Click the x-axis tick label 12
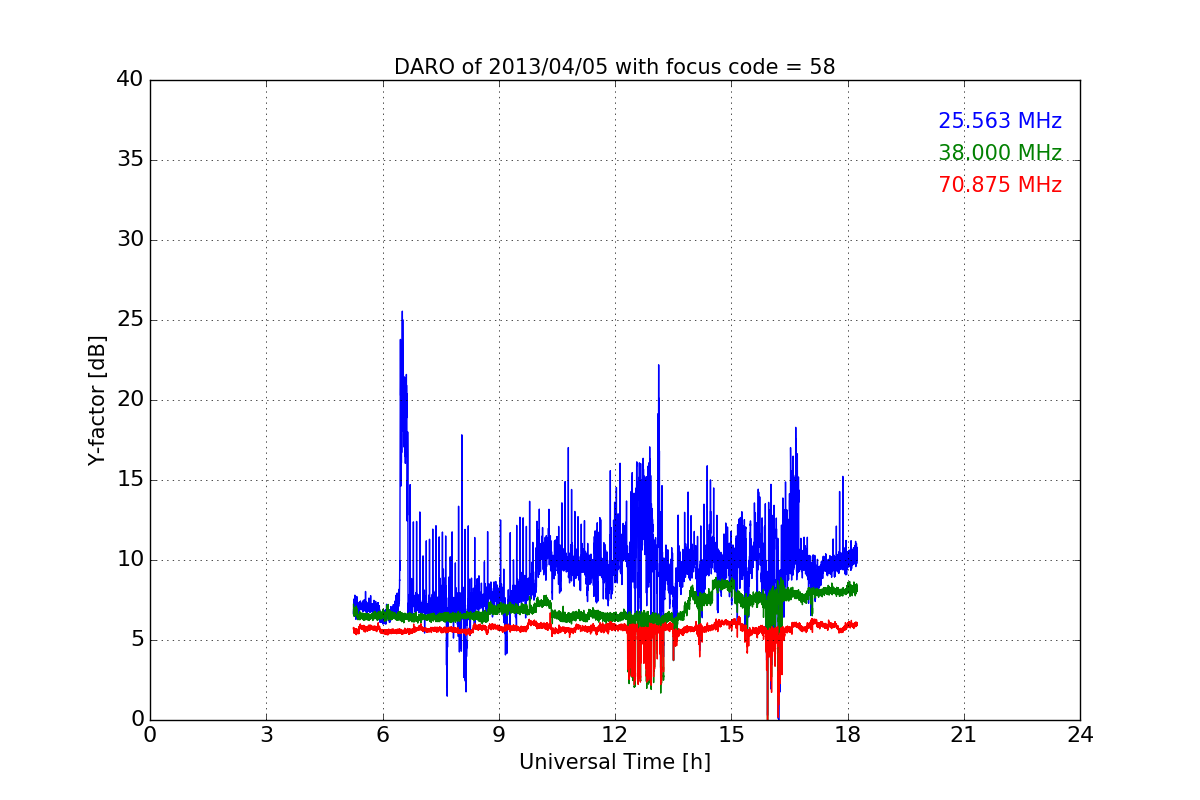1200x800 pixels. (x=615, y=735)
